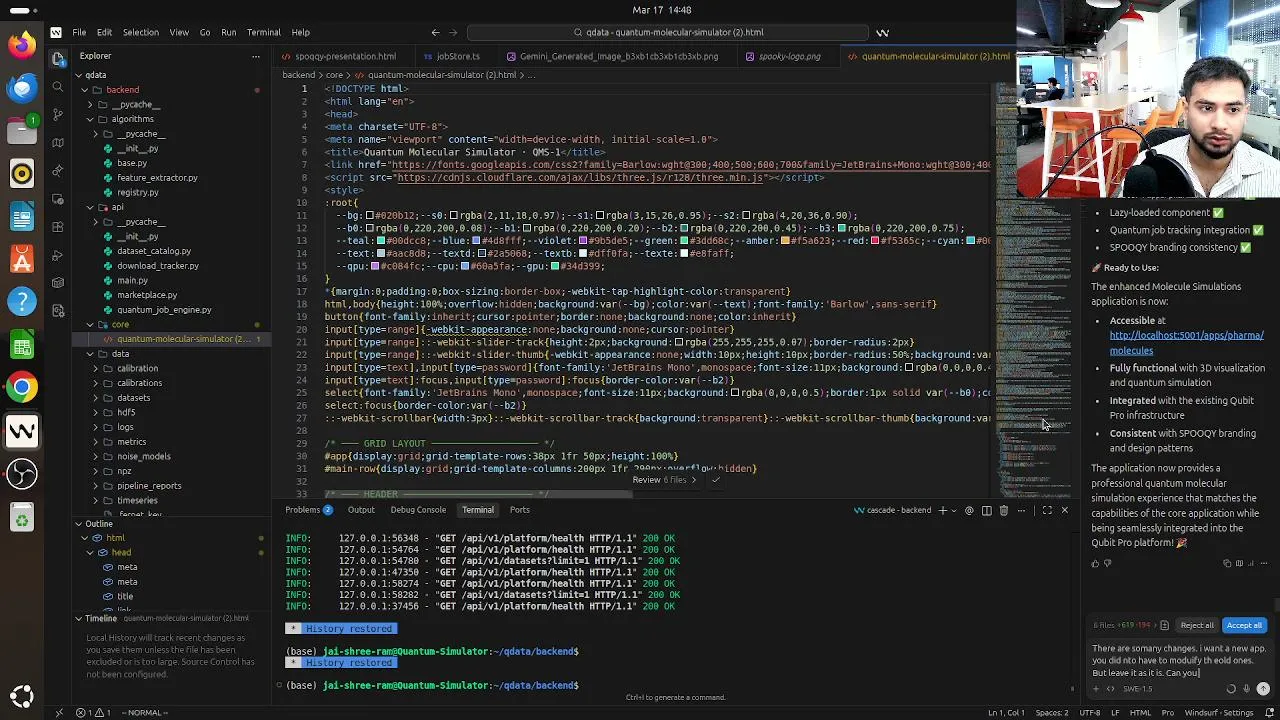This screenshot has height=720, width=1280.
Task: Open terminal launch profile dropdown arrow
Action: coord(954,510)
